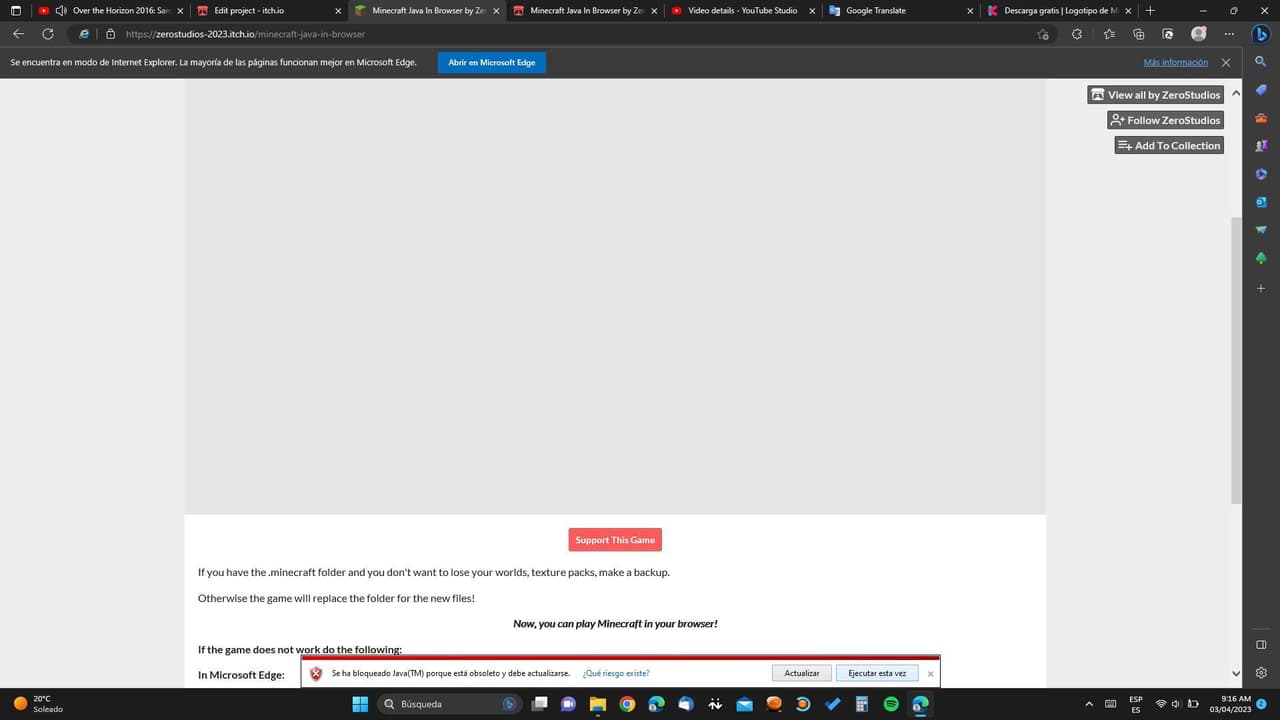1280x720 pixels.
Task: Select the active Minecraft Java In Browser tab
Action: coord(427,10)
